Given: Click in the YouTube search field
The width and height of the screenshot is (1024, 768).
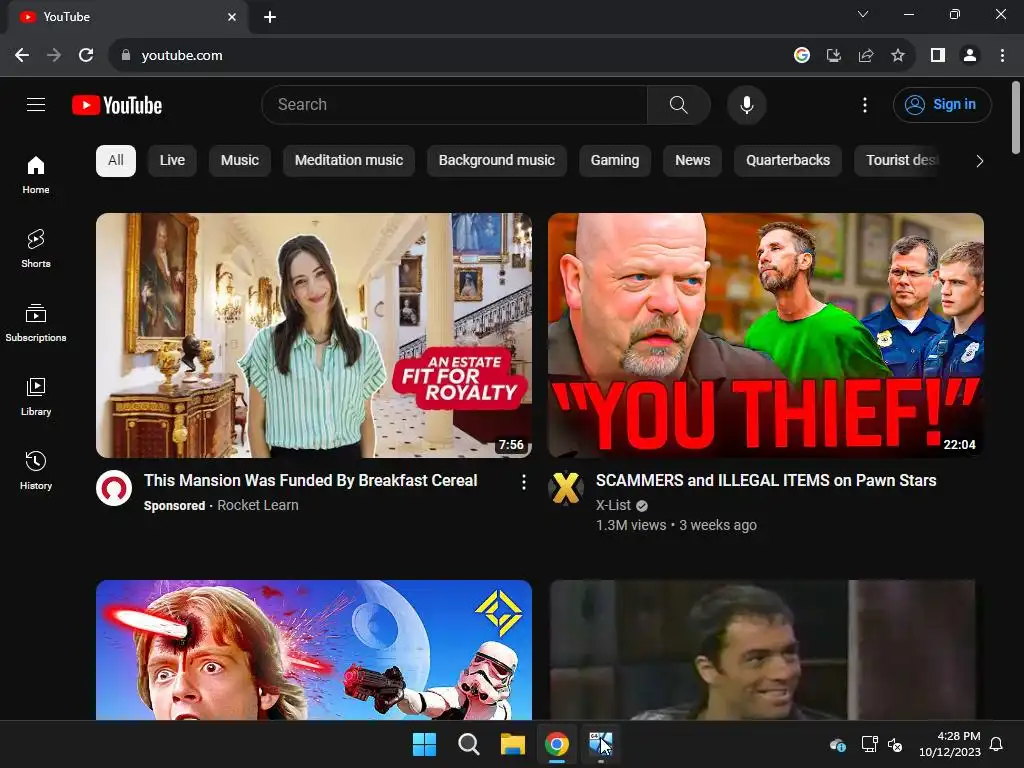Looking at the screenshot, I should coord(454,104).
